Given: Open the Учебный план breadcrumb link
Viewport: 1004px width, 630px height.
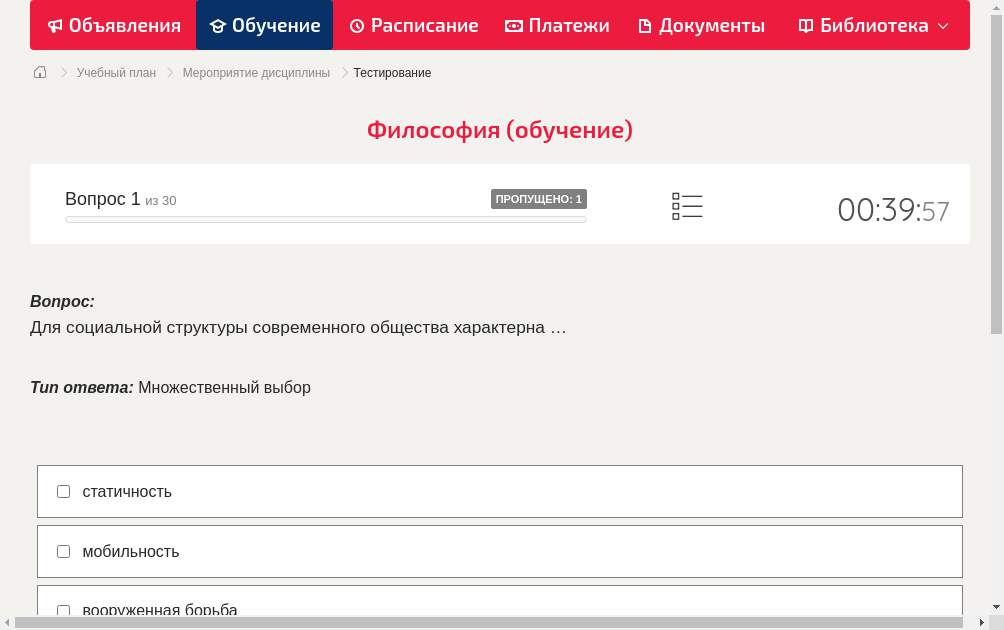Looking at the screenshot, I should 114,72.
